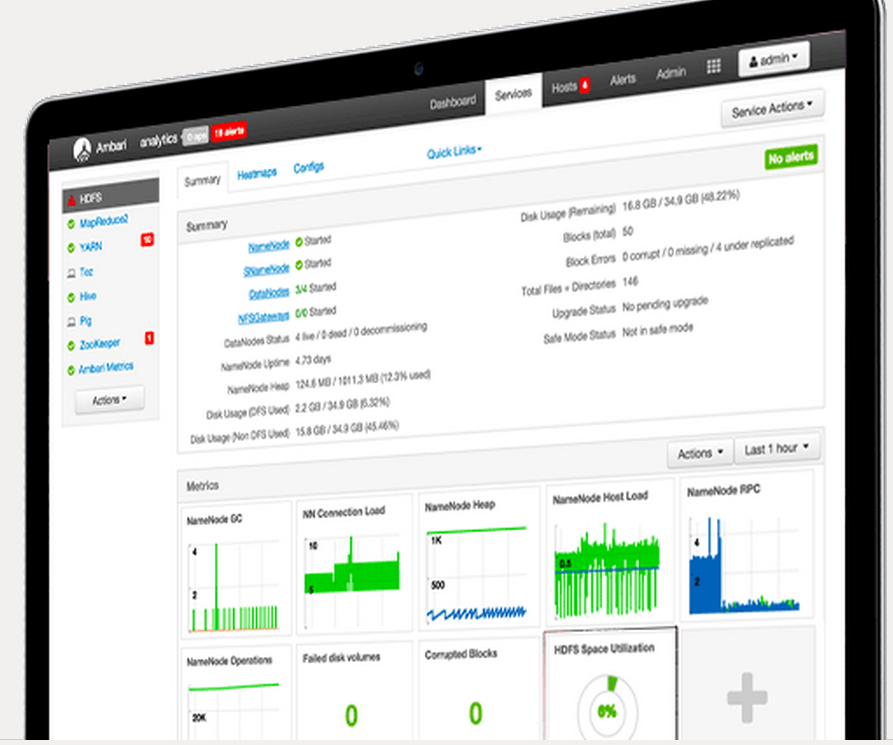Image resolution: width=893 pixels, height=745 pixels.
Task: Click the 18 alerts button
Action: pyautogui.click(x=229, y=132)
